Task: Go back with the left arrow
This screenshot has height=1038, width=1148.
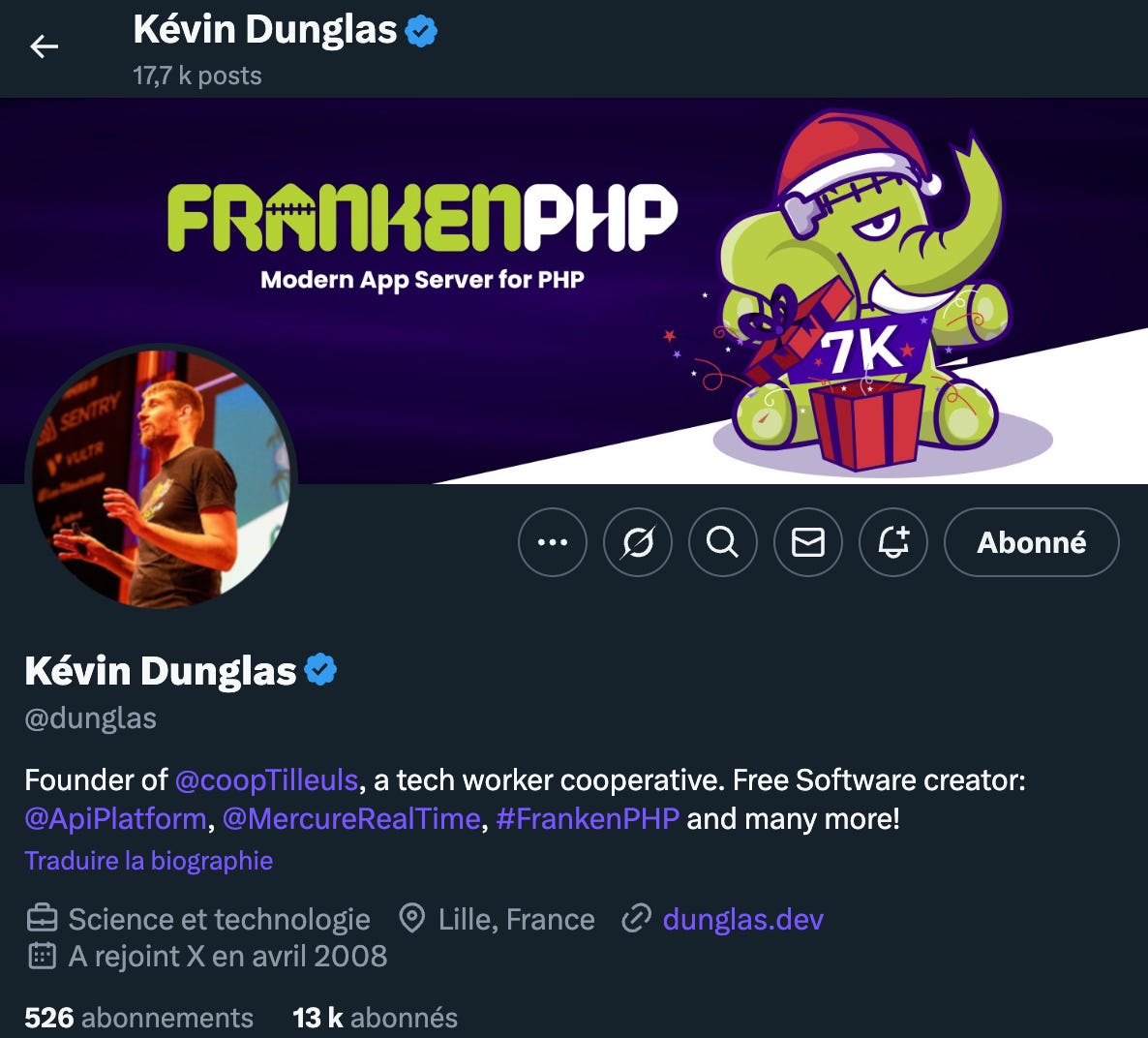Action: 44,46
